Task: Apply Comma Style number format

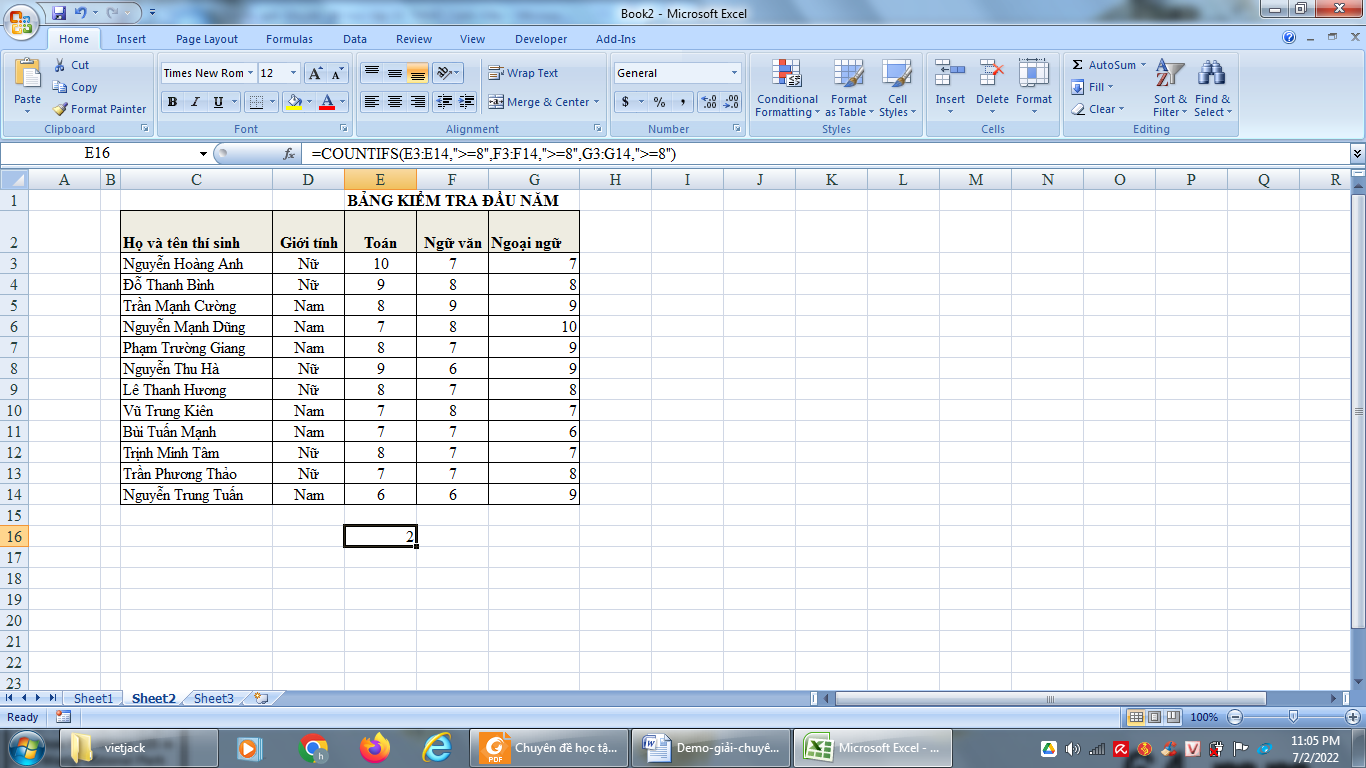Action: pos(683,102)
